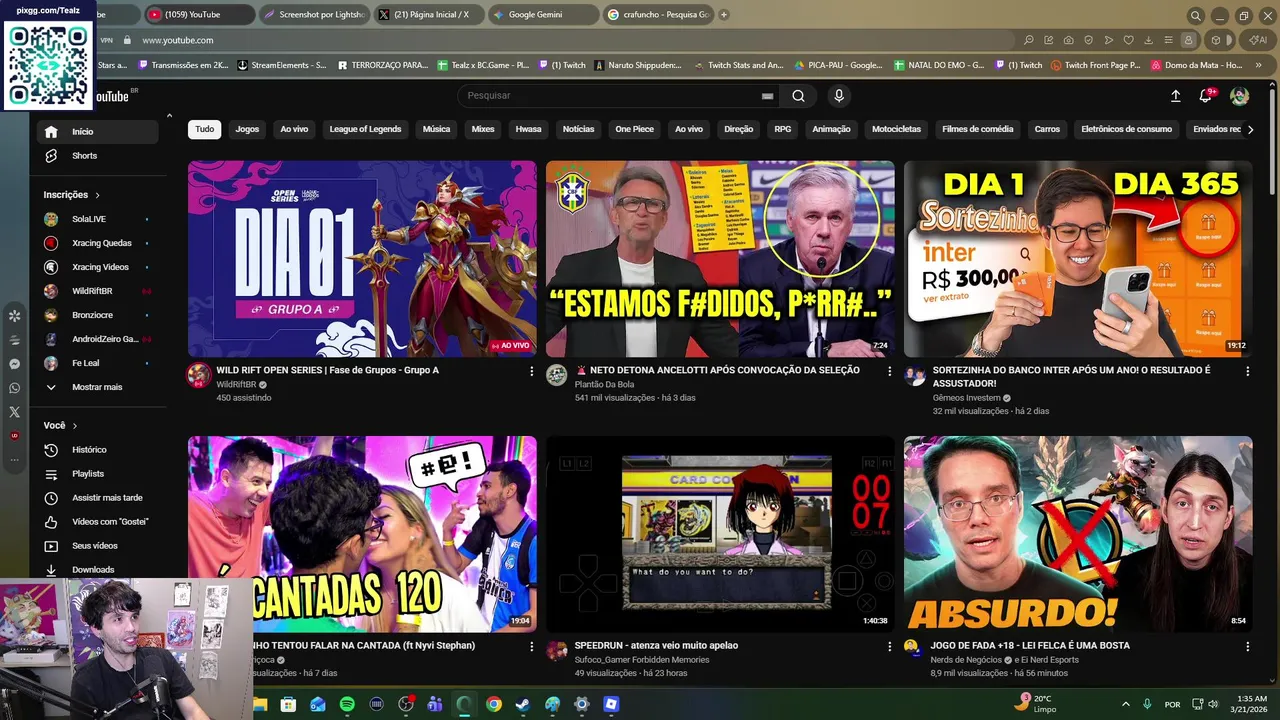Select the One Piece category chip
Image resolution: width=1280 pixels, height=720 pixels.
(x=634, y=129)
